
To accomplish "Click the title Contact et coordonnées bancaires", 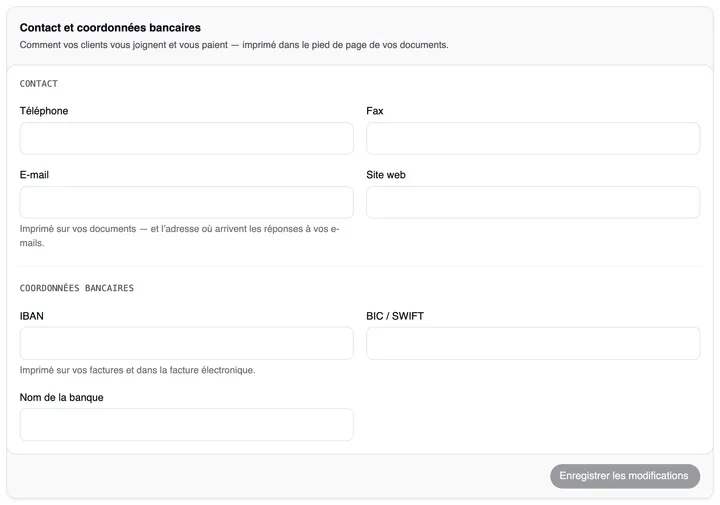I will pyautogui.click(x=110, y=28).
